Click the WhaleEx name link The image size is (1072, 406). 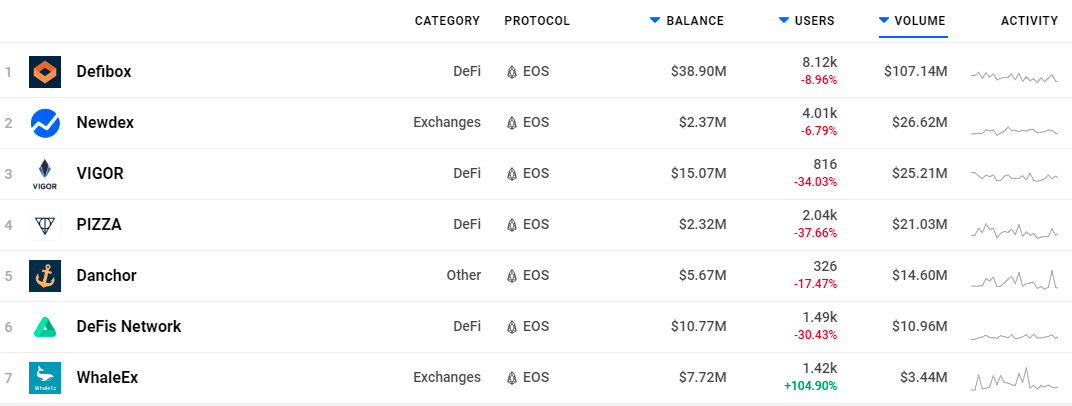pos(107,377)
